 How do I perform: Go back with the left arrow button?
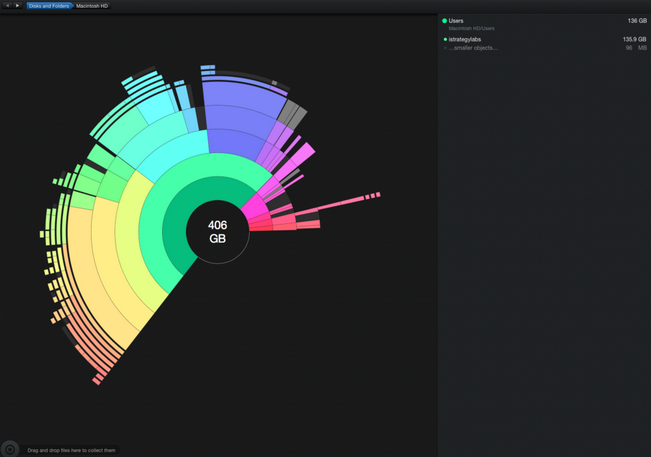pyautogui.click(x=7, y=6)
